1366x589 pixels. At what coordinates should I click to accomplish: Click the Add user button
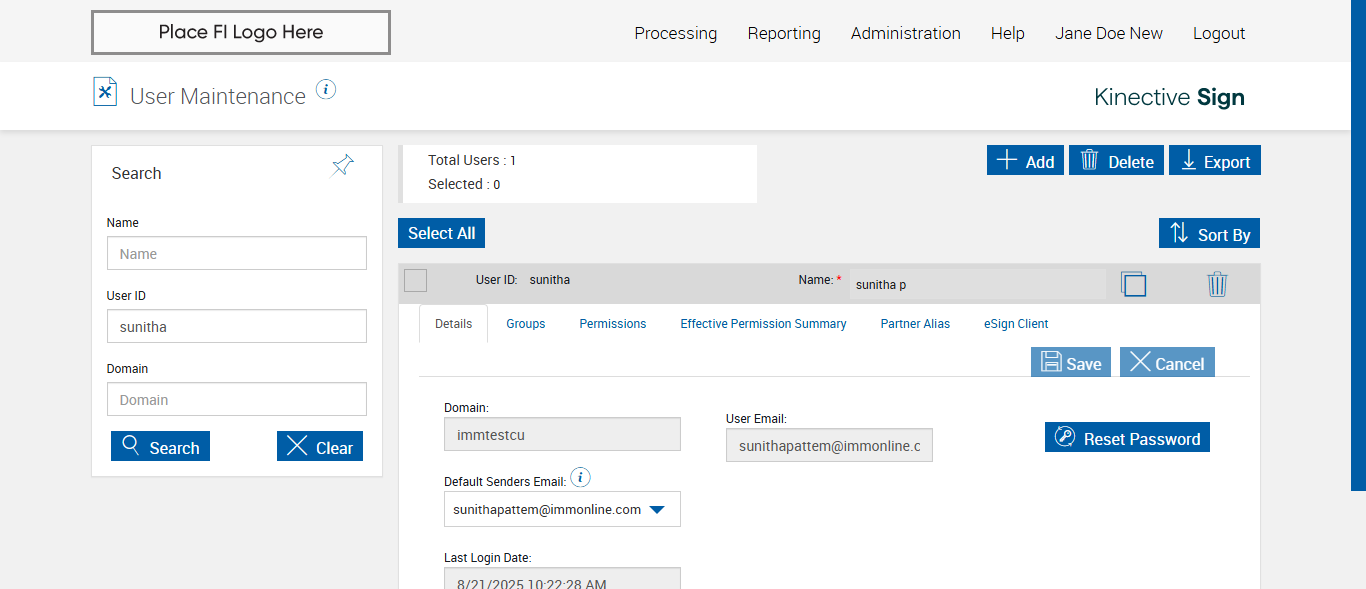pos(1025,161)
